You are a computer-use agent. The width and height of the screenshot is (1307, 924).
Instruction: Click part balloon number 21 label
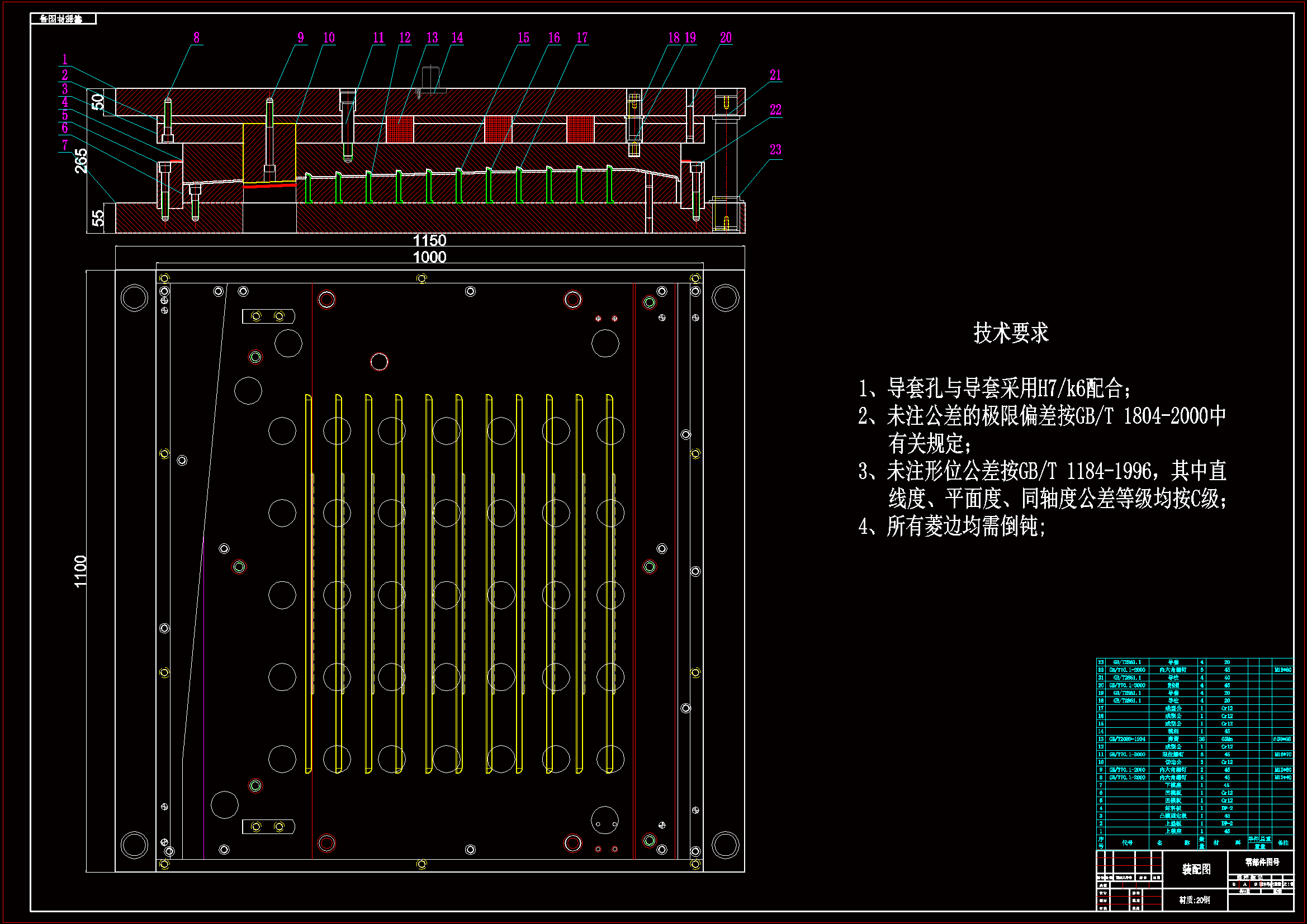[775, 75]
